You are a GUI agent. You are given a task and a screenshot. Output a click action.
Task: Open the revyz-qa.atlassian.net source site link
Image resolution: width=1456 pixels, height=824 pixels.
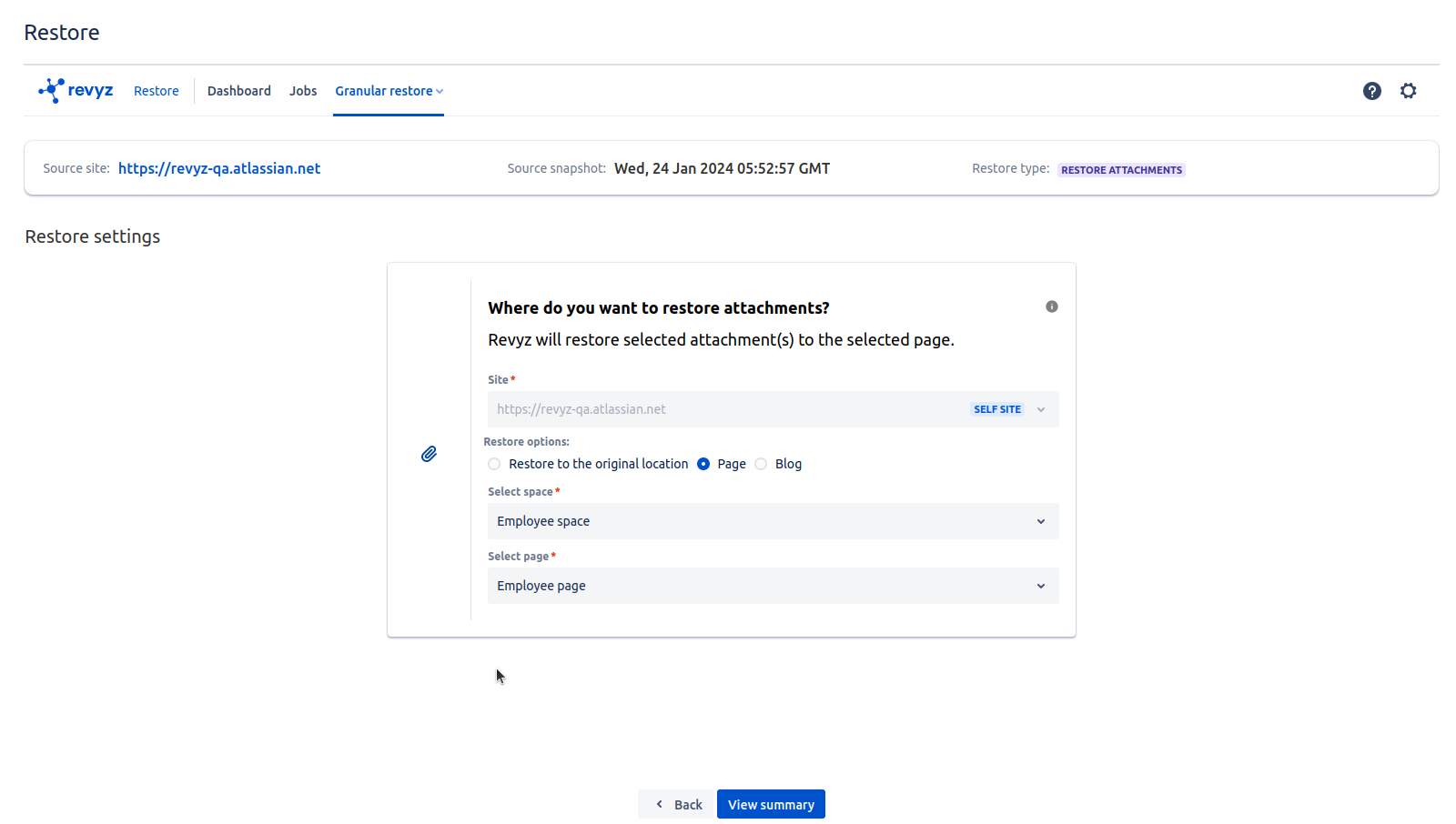pyautogui.click(x=218, y=168)
